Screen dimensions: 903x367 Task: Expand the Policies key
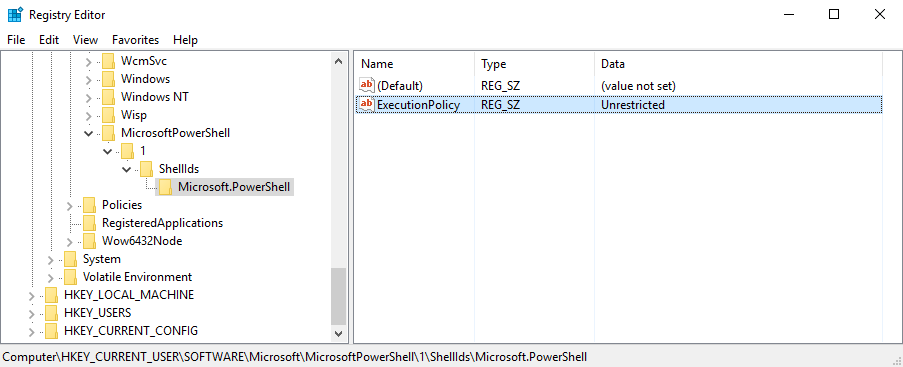pyautogui.click(x=70, y=205)
